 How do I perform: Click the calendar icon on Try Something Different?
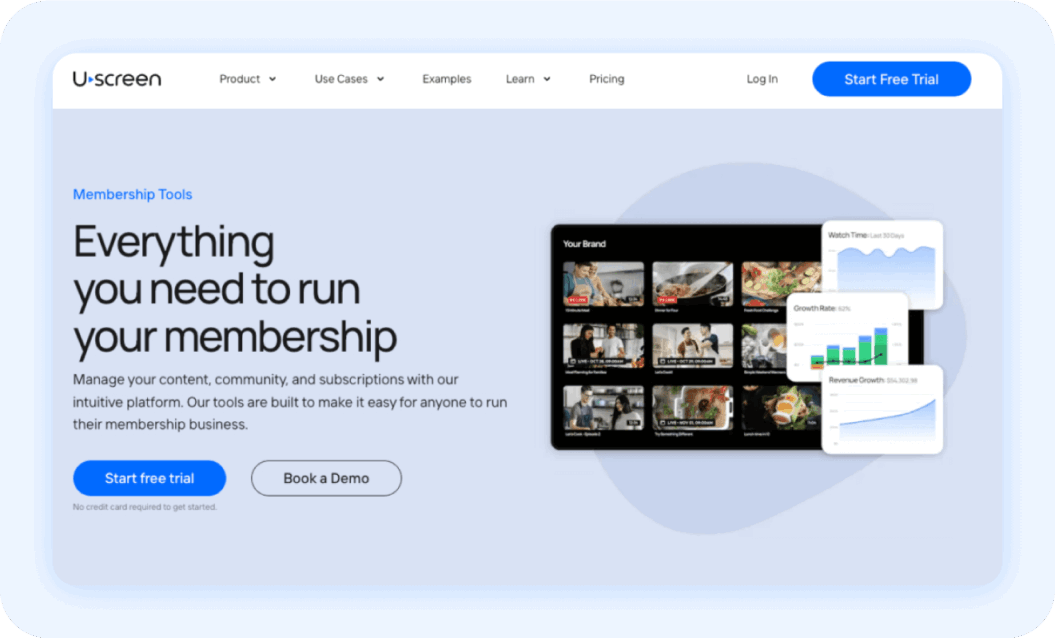663,422
